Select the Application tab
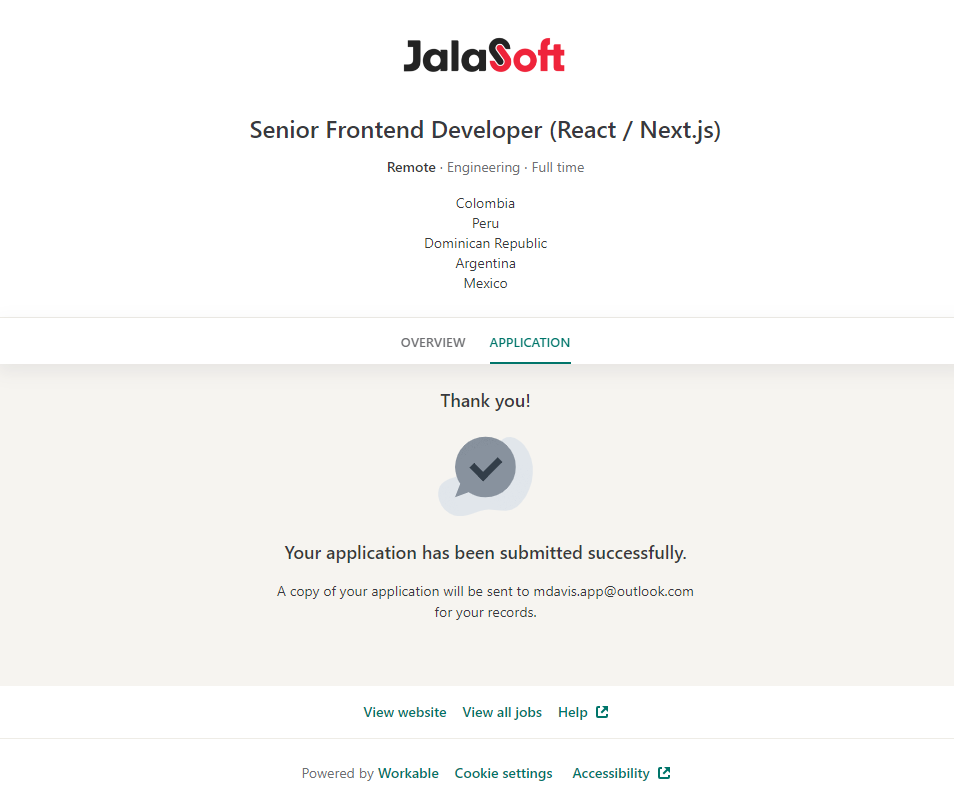Image resolution: width=954 pixels, height=807 pixels. 530,342
